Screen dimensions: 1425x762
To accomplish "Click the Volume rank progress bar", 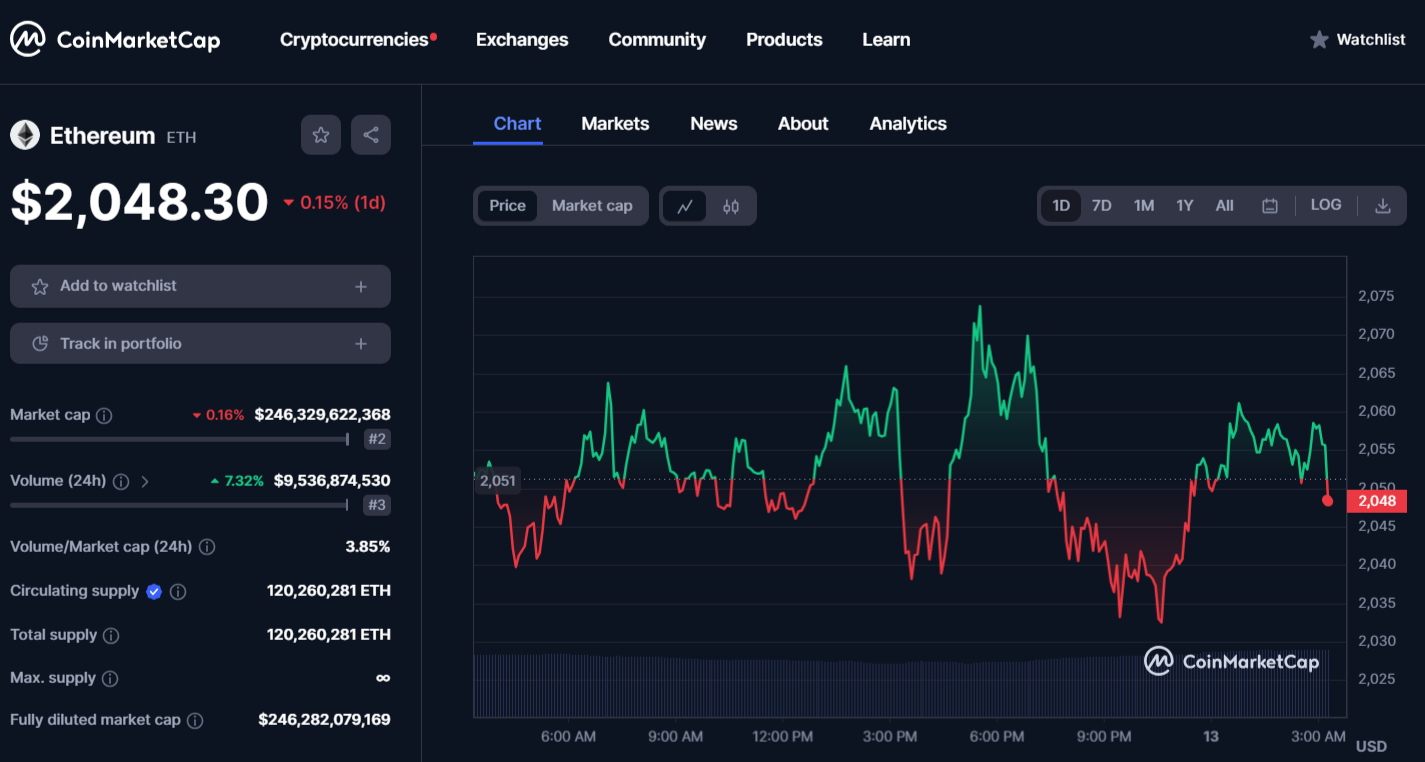I will (x=179, y=505).
